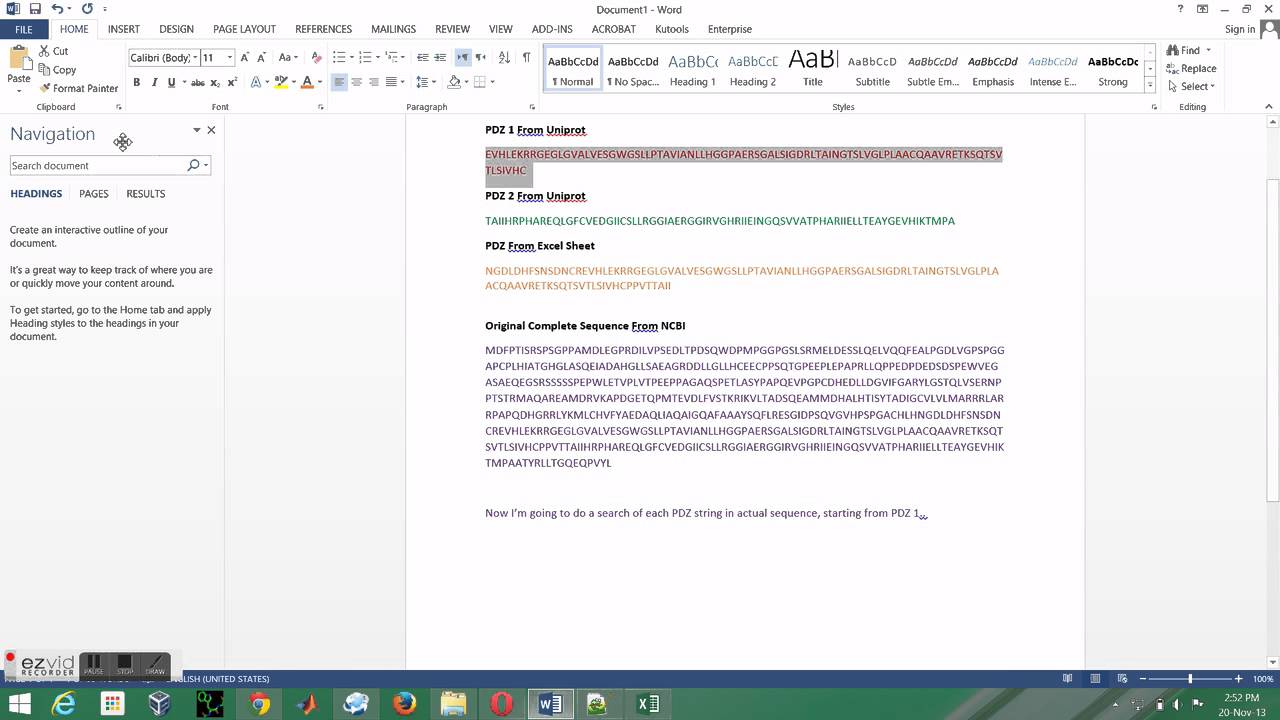Switch to the MAILINGS tab
The width and height of the screenshot is (1280, 720).
pyautogui.click(x=393, y=29)
